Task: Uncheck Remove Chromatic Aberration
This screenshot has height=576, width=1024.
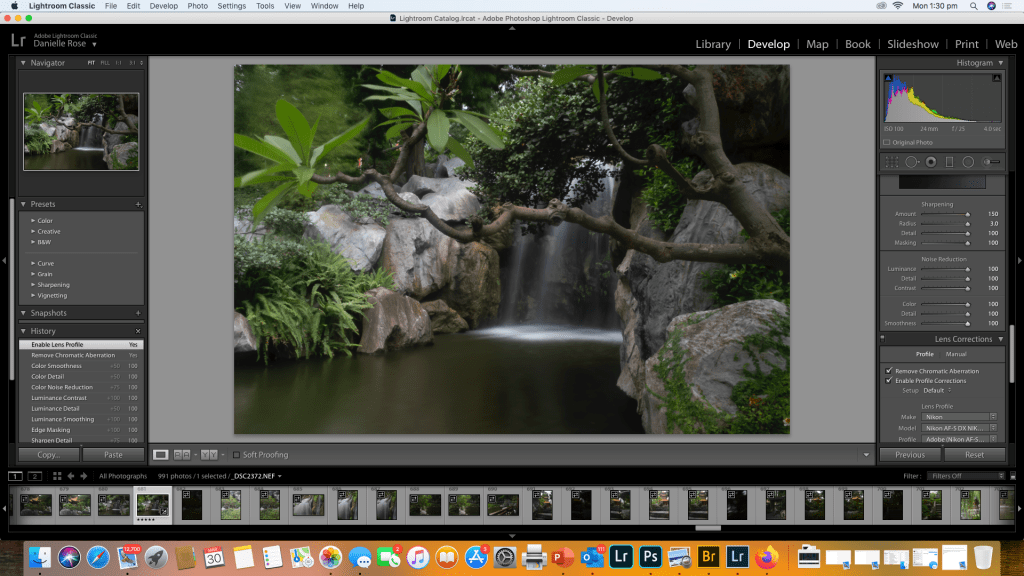Action: (x=889, y=371)
